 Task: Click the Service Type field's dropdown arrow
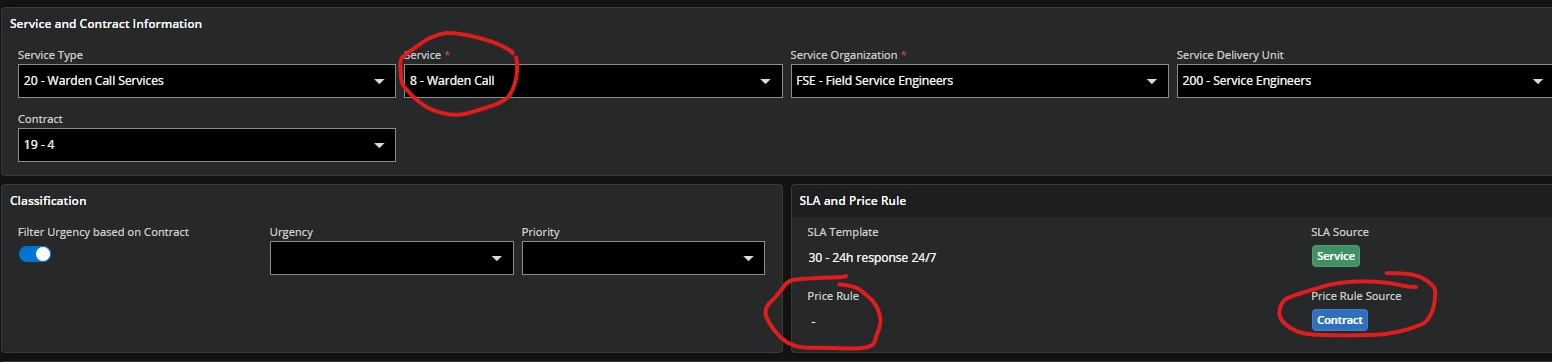pos(379,81)
